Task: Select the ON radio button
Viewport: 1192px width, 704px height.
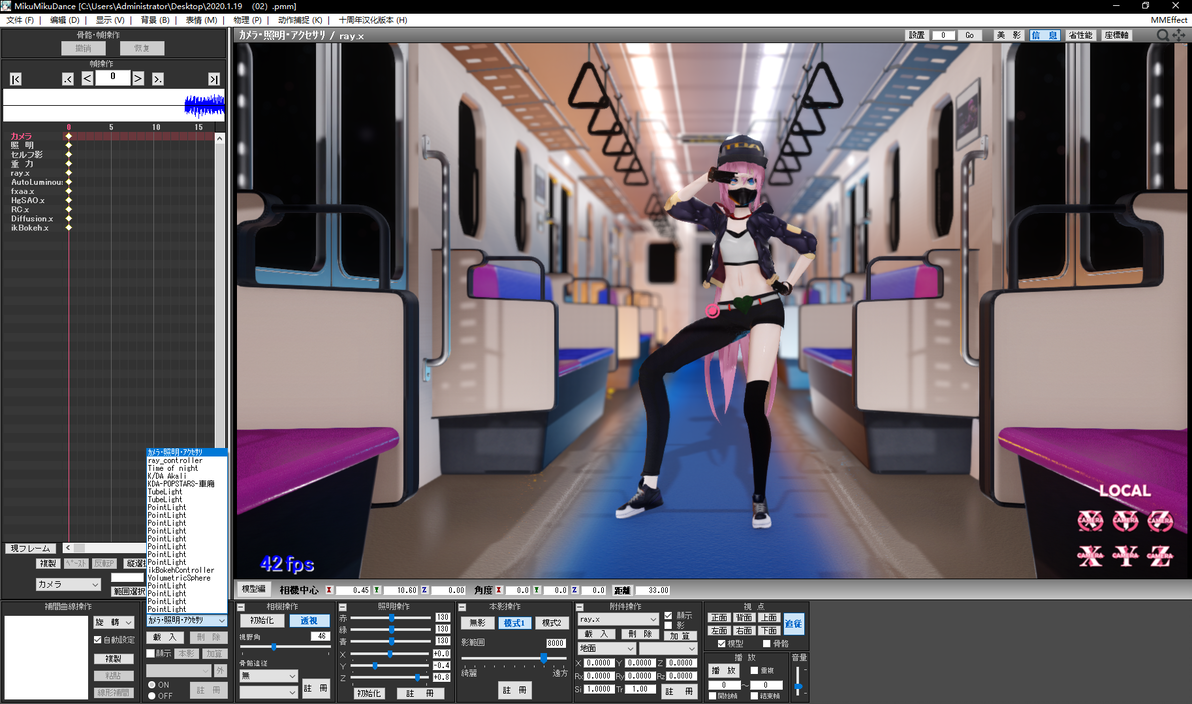Action: click(152, 685)
